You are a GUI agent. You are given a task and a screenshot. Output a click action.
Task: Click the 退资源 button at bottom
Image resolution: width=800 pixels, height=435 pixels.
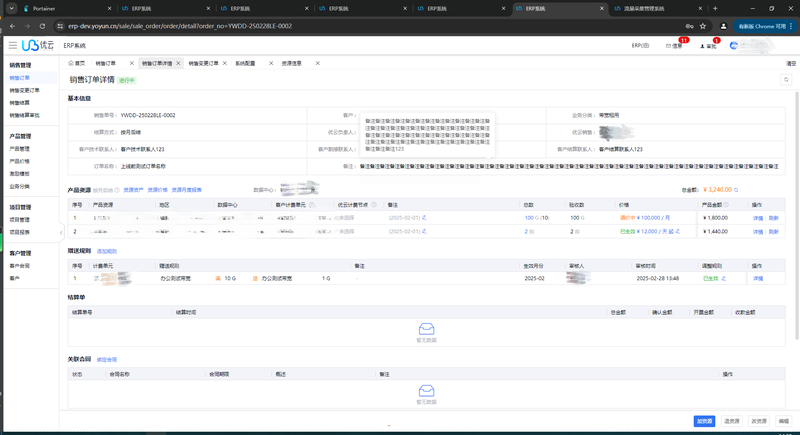coord(732,421)
